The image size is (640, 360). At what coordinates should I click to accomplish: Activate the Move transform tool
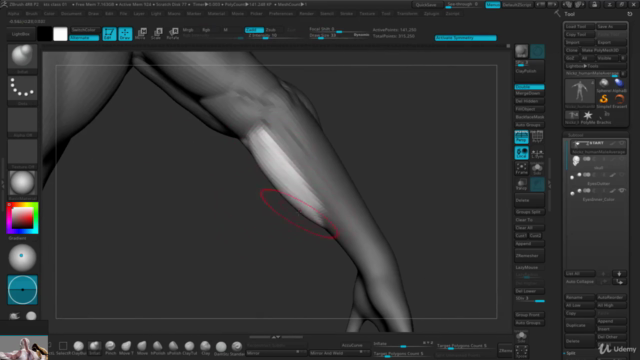141,33
